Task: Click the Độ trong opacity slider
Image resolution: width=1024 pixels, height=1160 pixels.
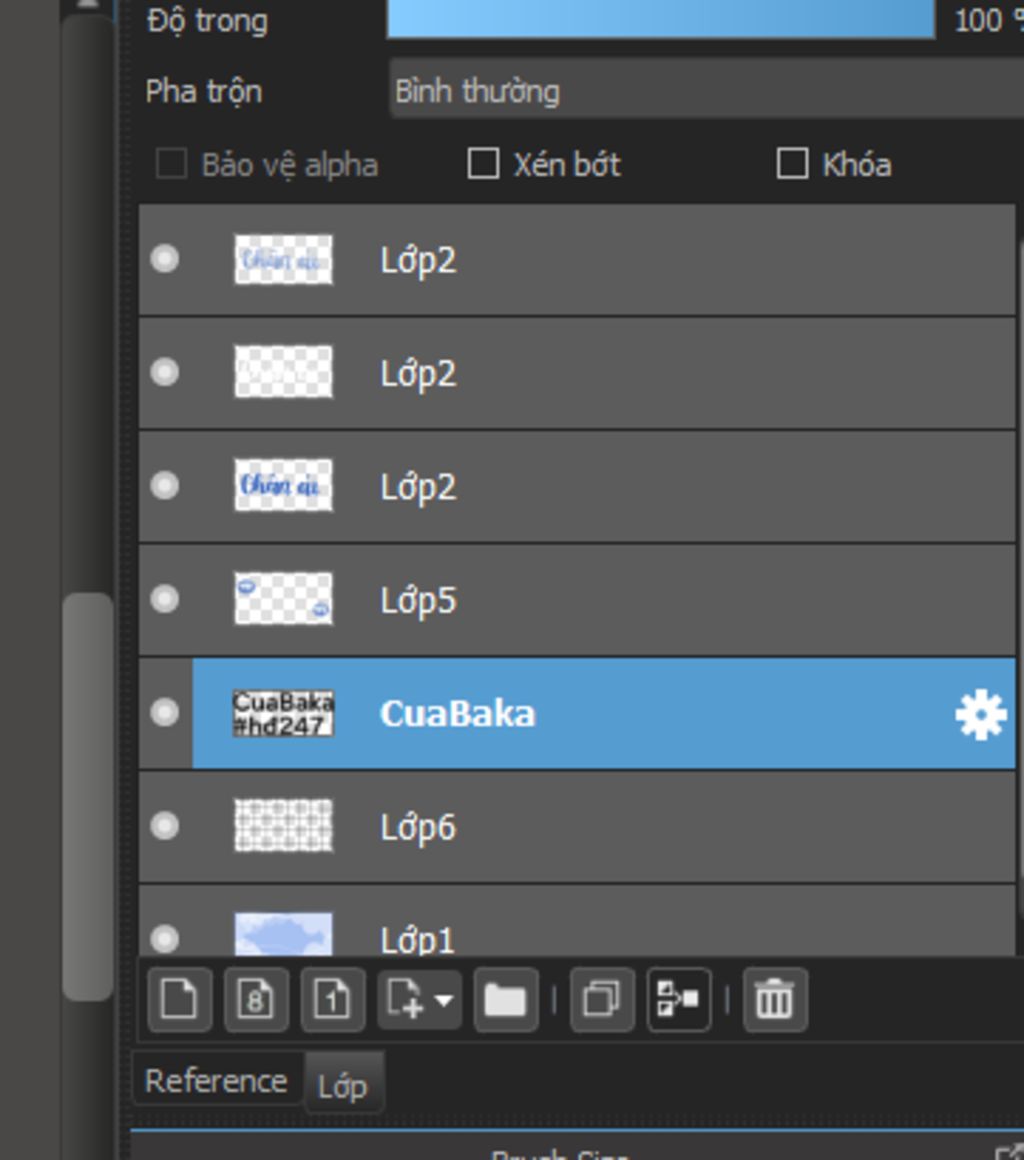Action: (660, 20)
